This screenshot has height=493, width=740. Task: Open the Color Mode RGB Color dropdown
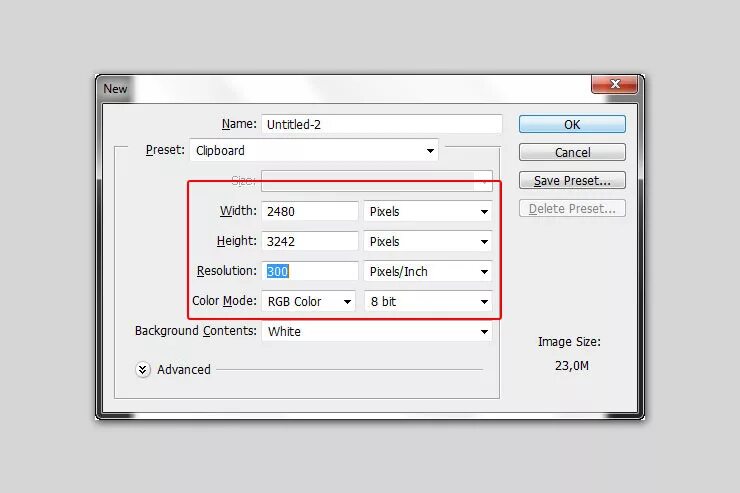[309, 301]
